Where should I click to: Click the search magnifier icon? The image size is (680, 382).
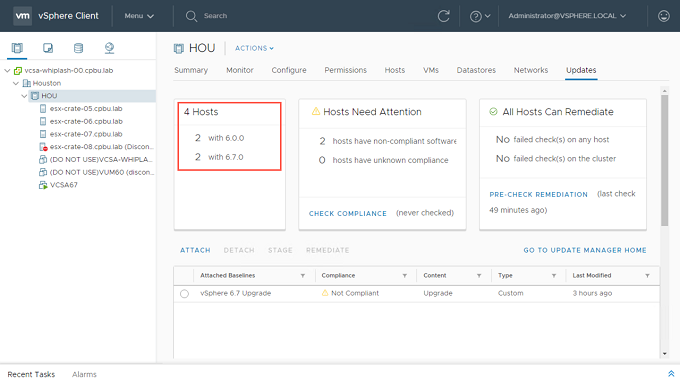191,16
